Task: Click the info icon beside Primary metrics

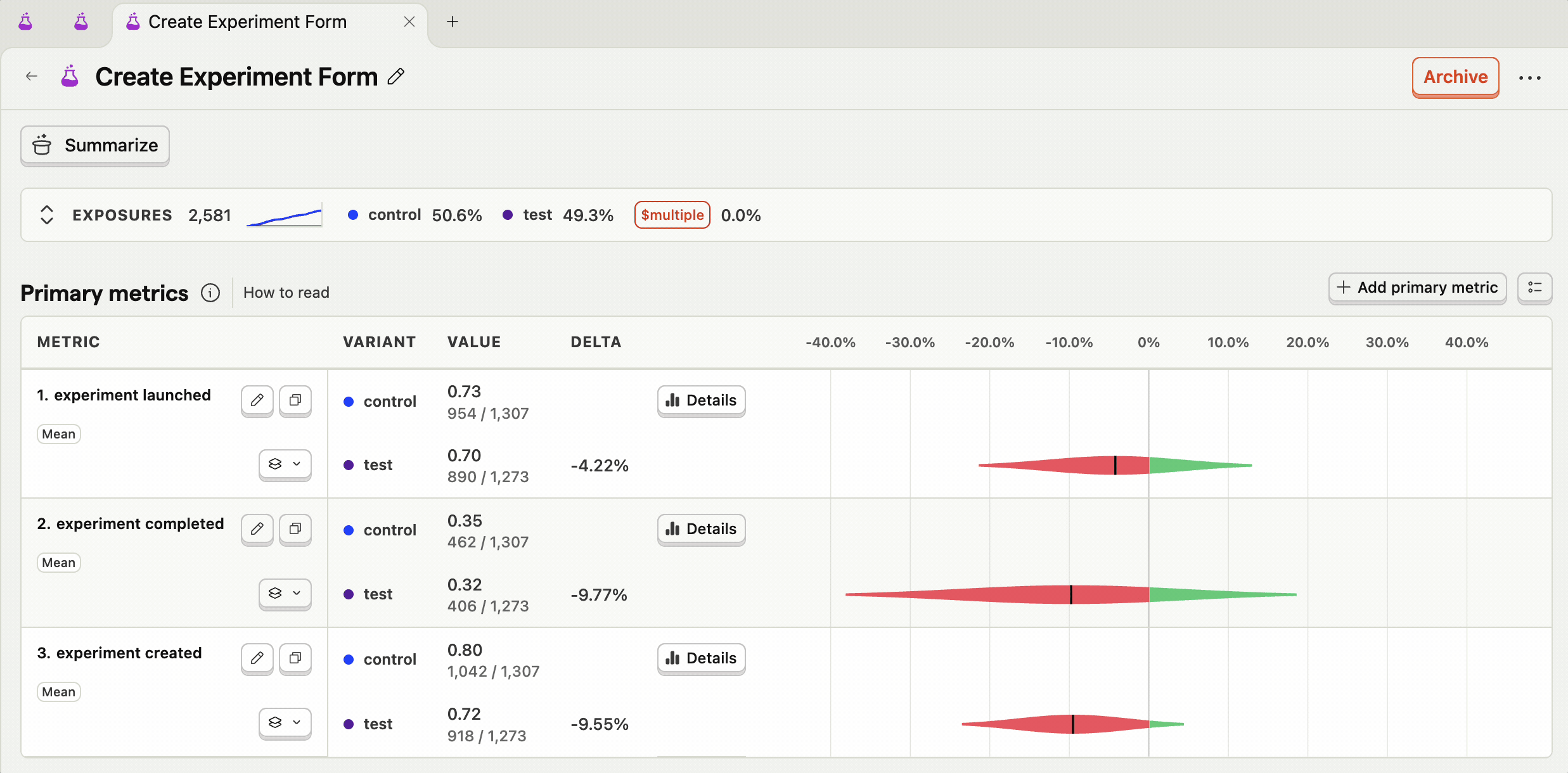Action: click(210, 293)
